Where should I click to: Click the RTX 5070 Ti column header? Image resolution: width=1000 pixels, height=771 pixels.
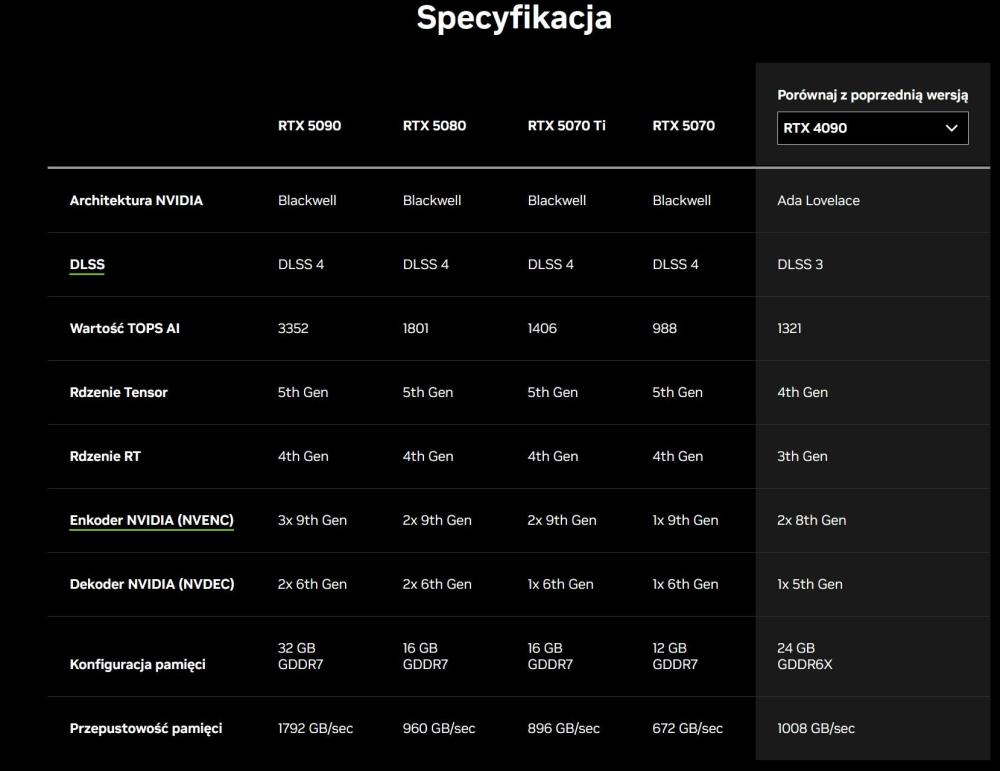(566, 126)
